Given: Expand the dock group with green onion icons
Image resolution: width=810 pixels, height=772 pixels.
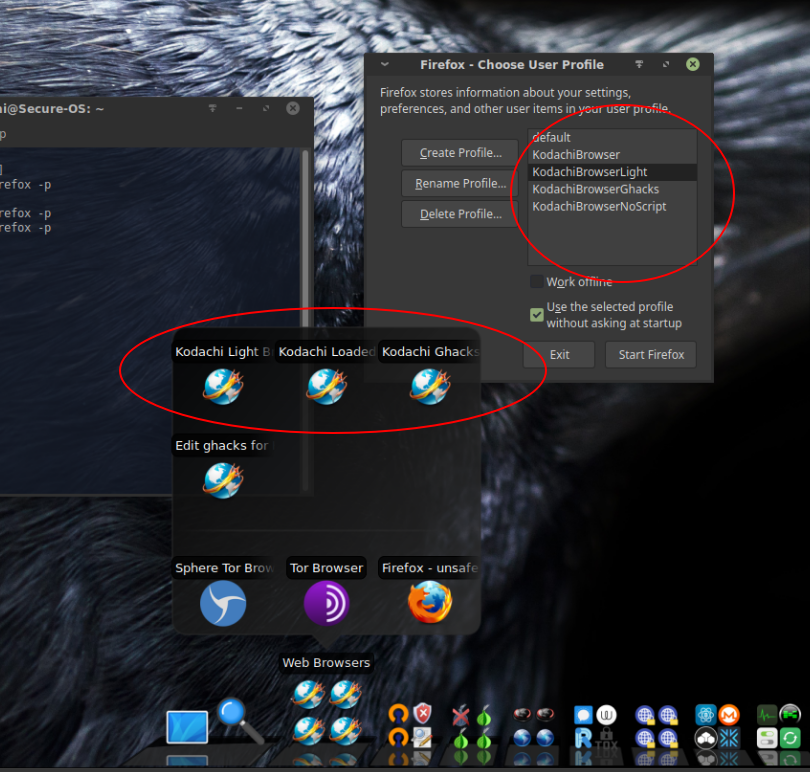Looking at the screenshot, I should (472, 727).
